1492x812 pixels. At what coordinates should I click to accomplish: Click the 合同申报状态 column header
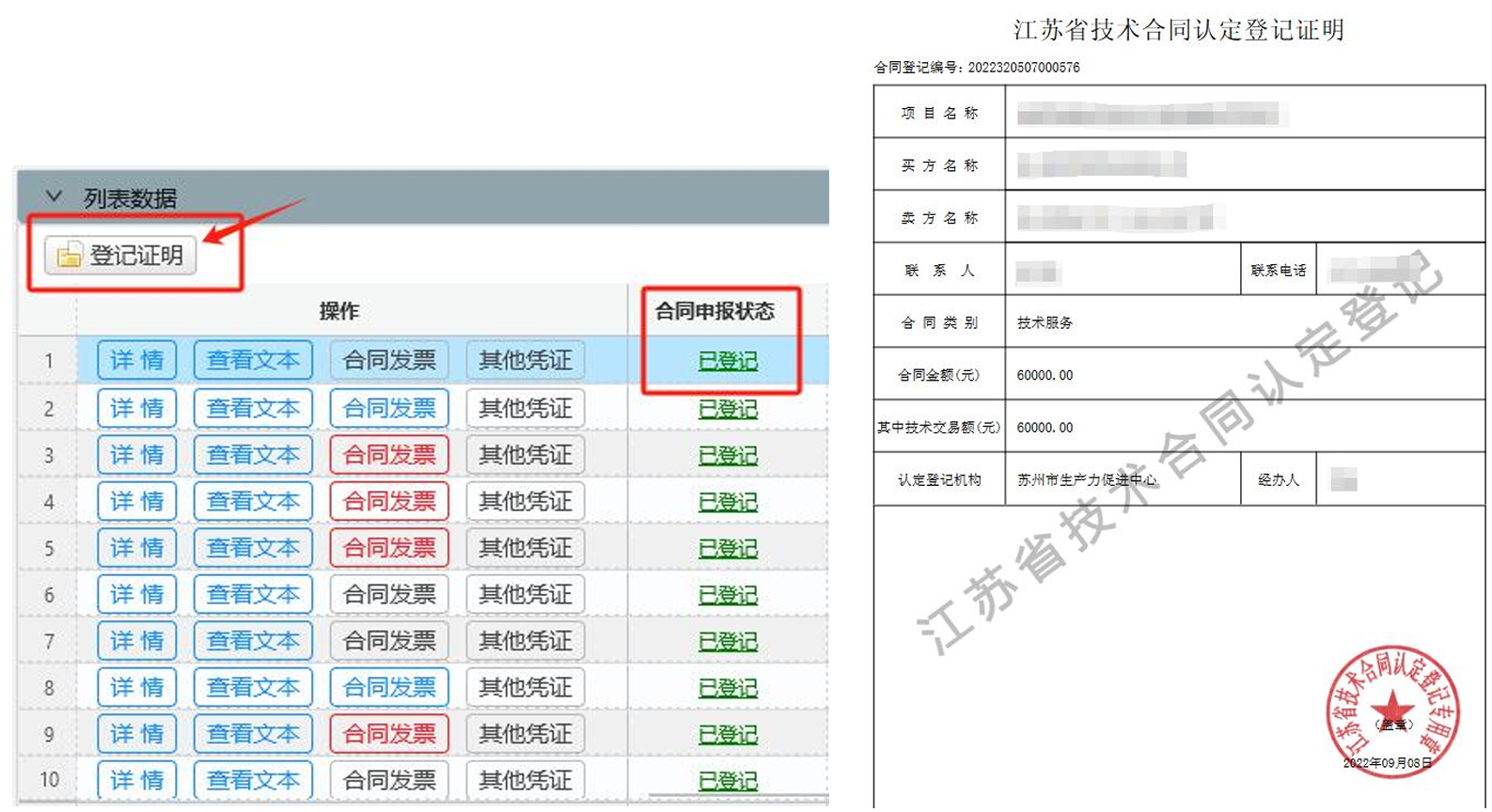(x=715, y=312)
